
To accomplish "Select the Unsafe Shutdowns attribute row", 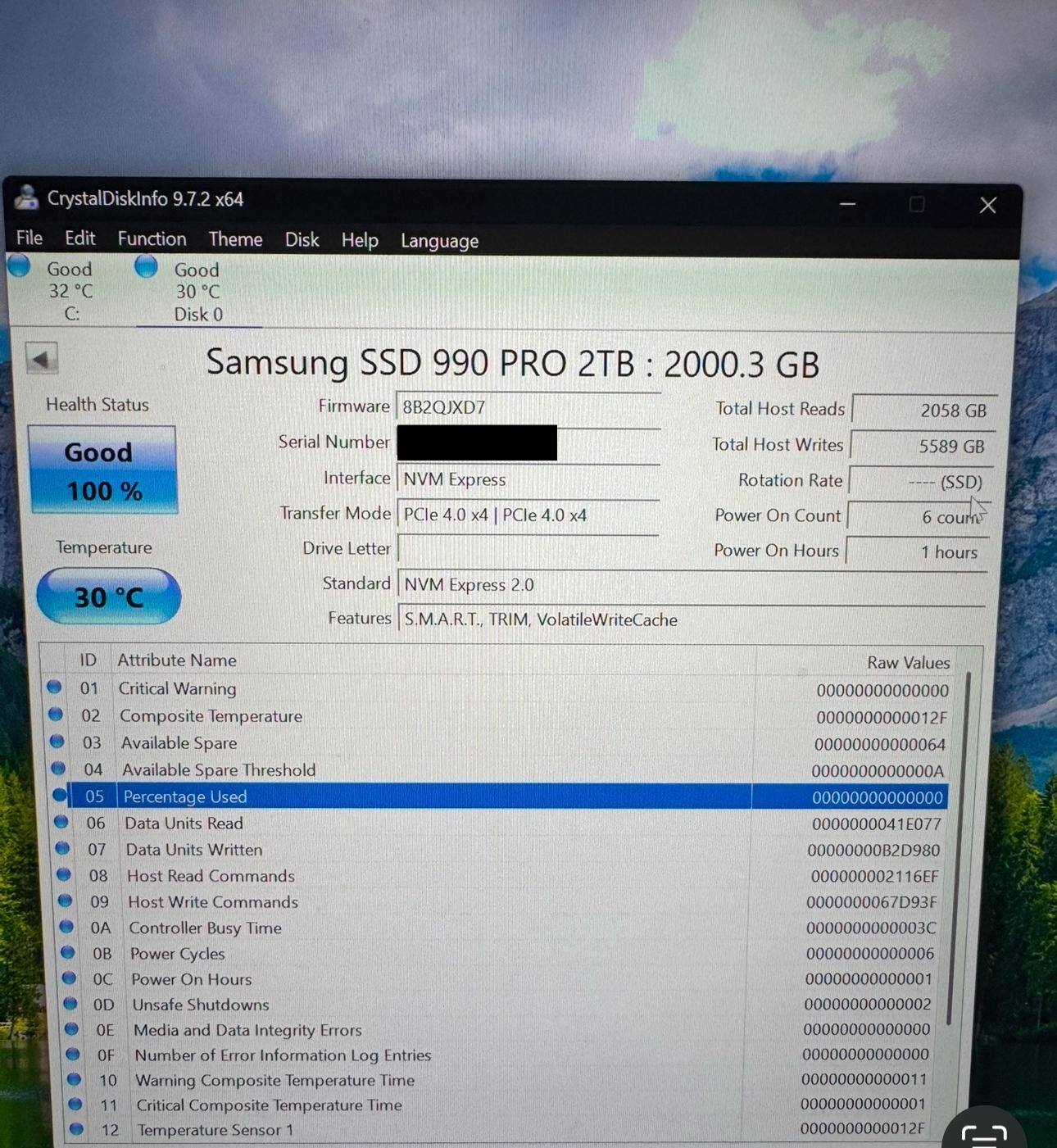I will [x=410, y=1005].
